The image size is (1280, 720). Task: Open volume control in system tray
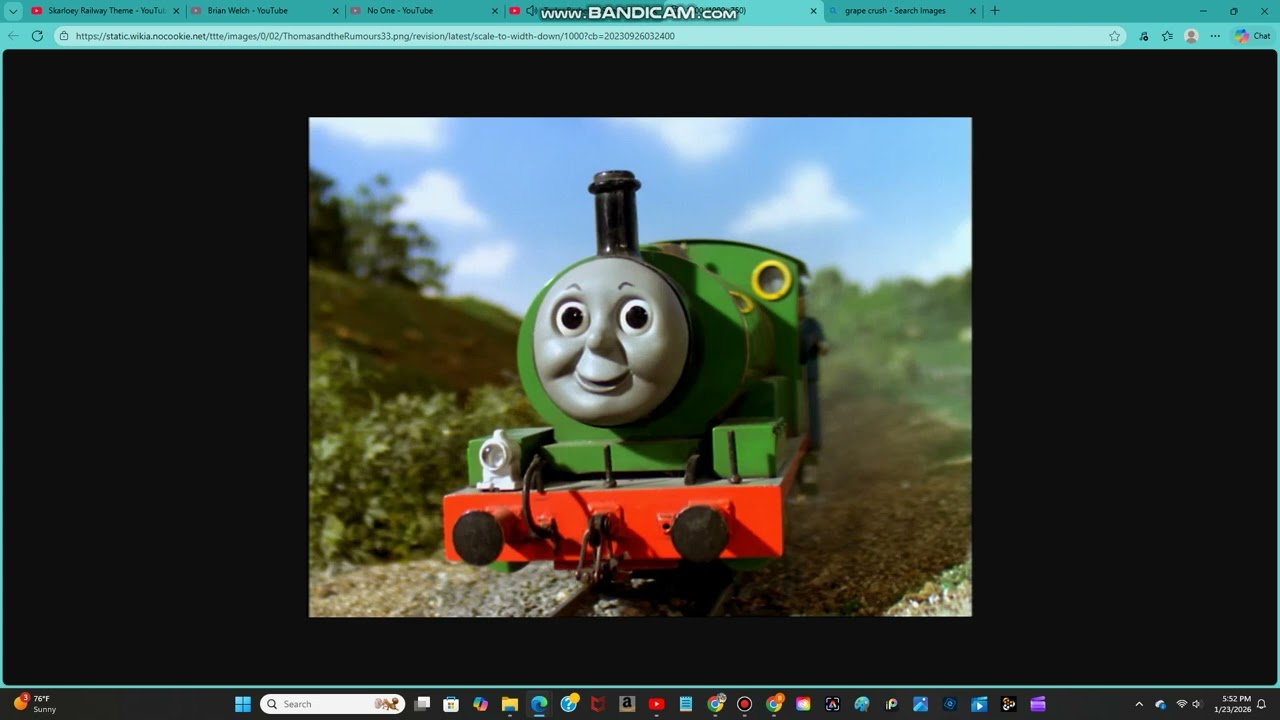pos(1197,704)
